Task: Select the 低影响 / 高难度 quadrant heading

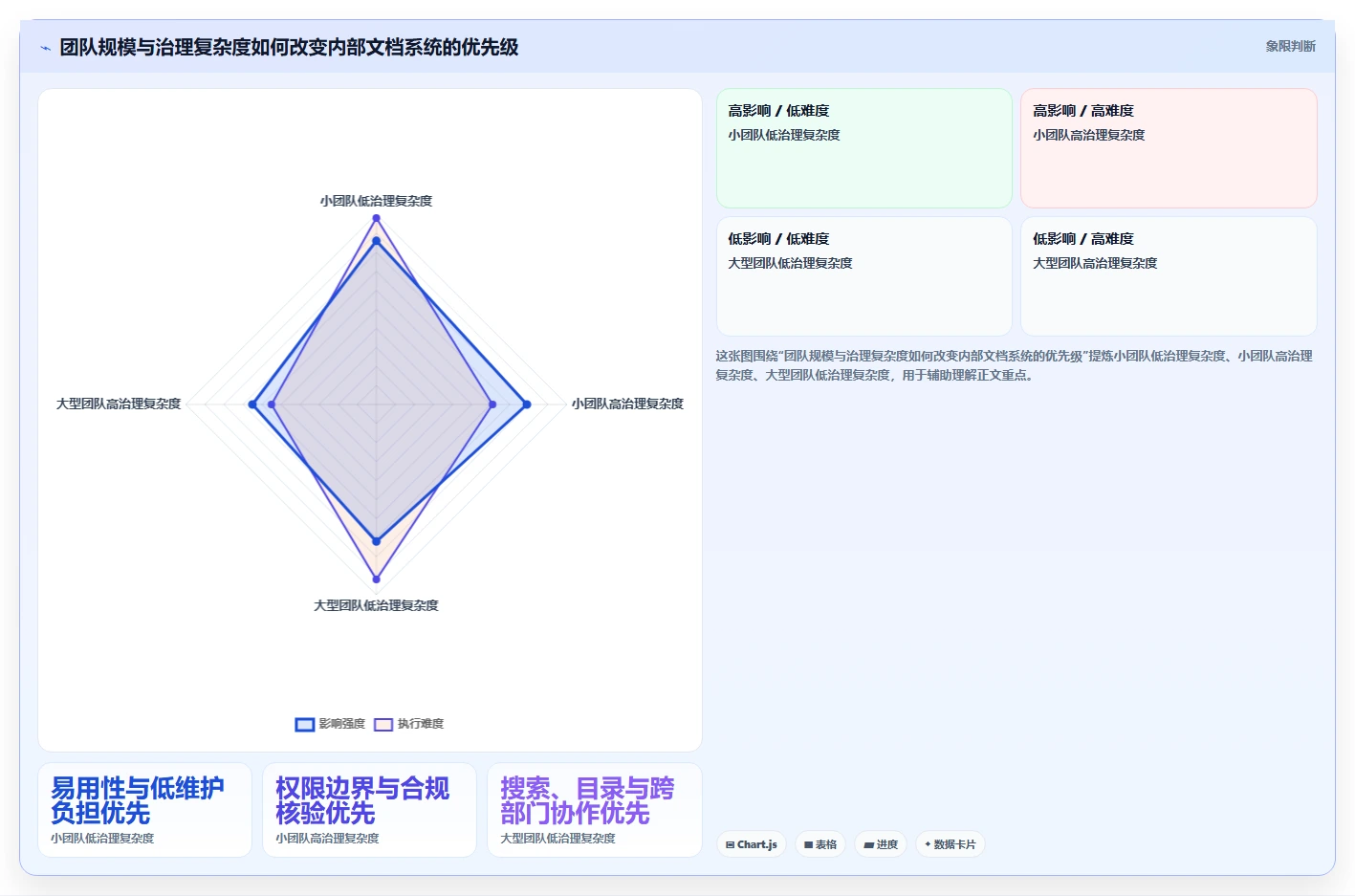Action: pyautogui.click(x=1083, y=239)
